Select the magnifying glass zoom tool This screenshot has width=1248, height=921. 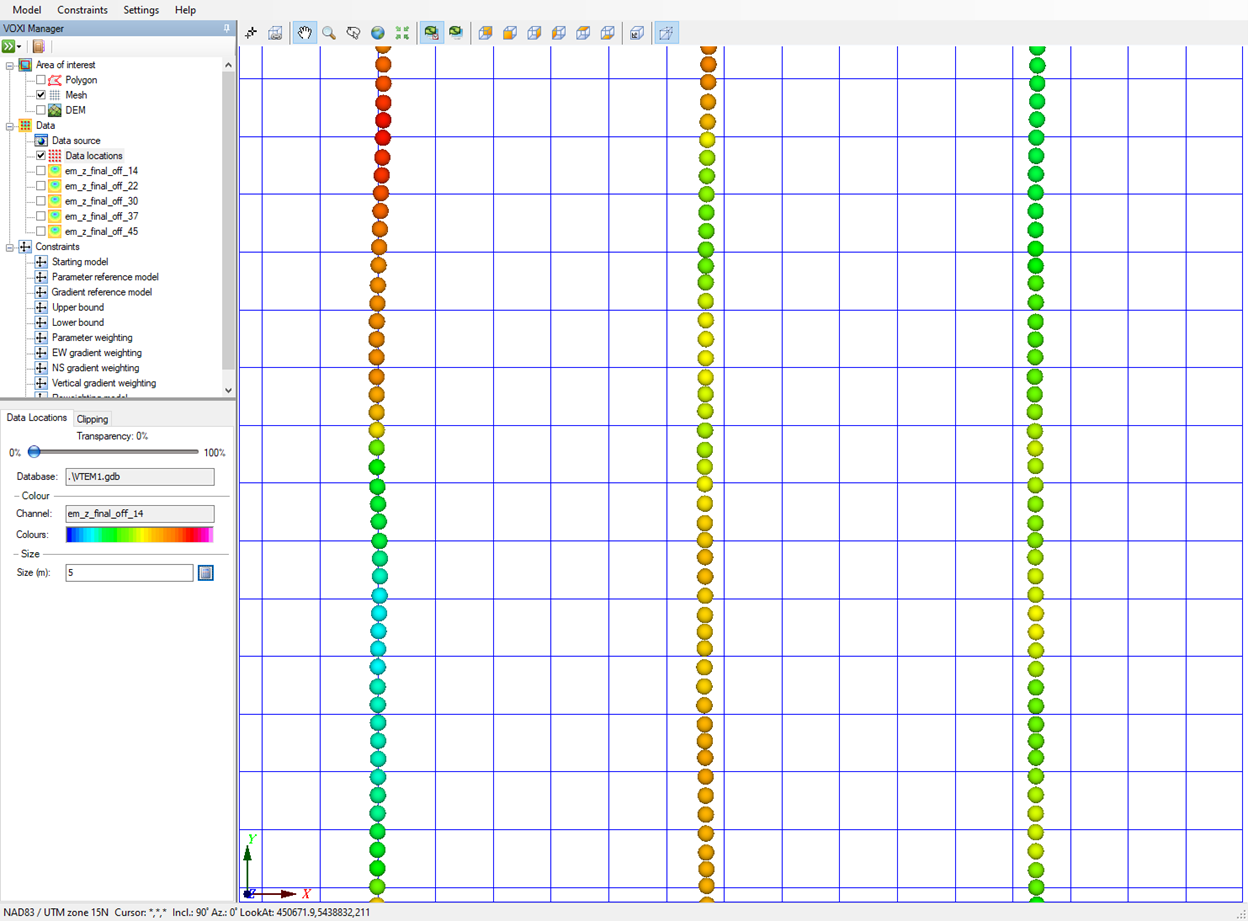(328, 33)
